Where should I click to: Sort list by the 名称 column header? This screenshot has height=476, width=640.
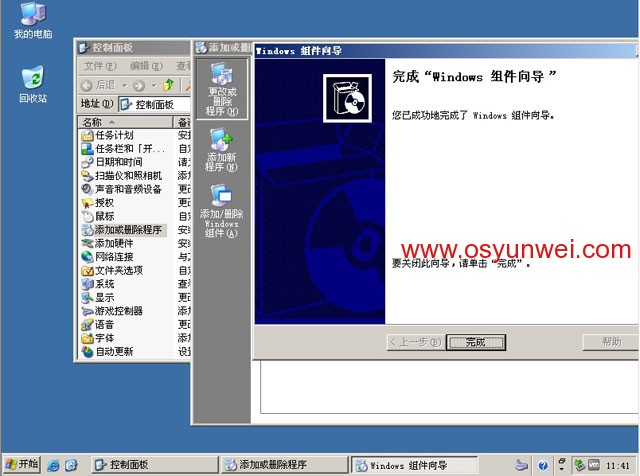pos(125,122)
